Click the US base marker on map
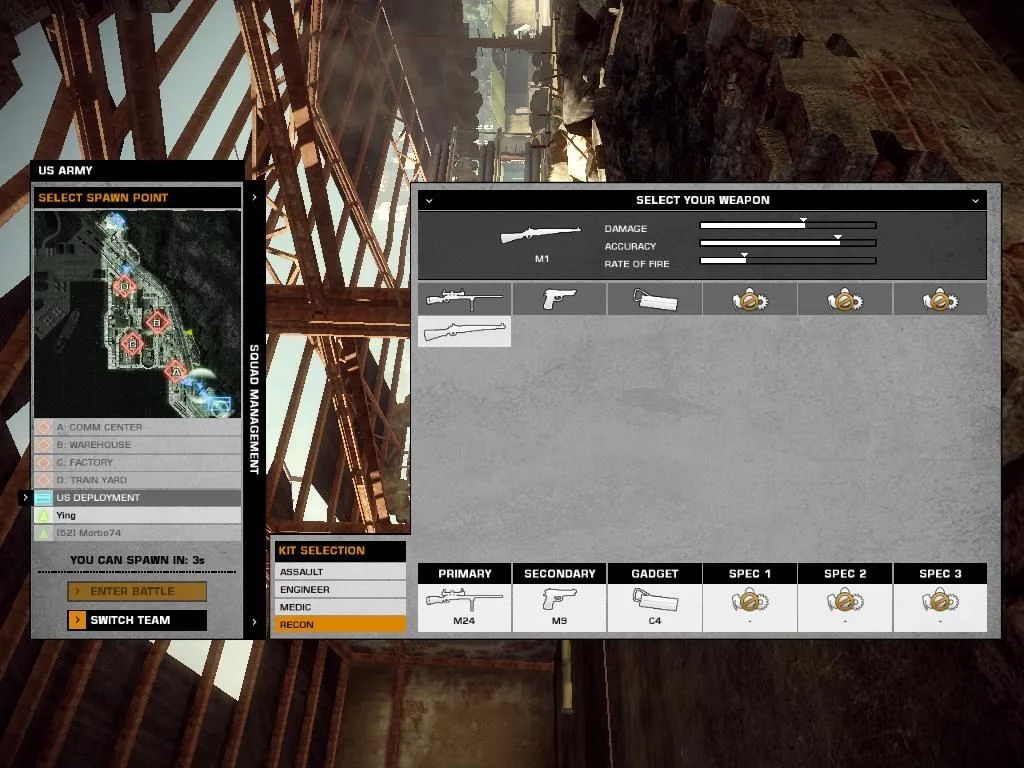The width and height of the screenshot is (1024, 768). pos(222,406)
